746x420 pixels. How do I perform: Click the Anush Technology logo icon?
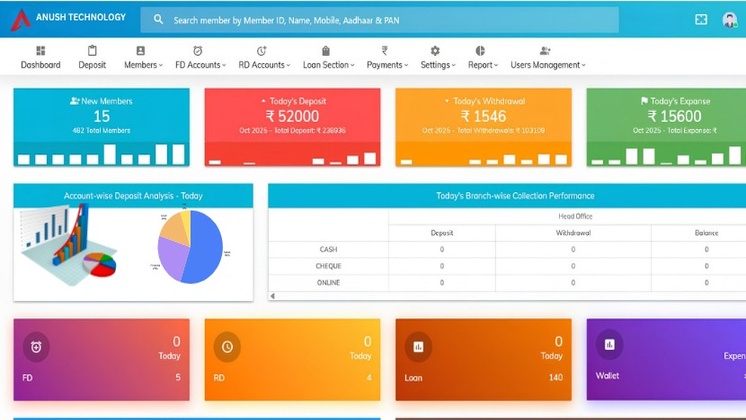point(20,20)
